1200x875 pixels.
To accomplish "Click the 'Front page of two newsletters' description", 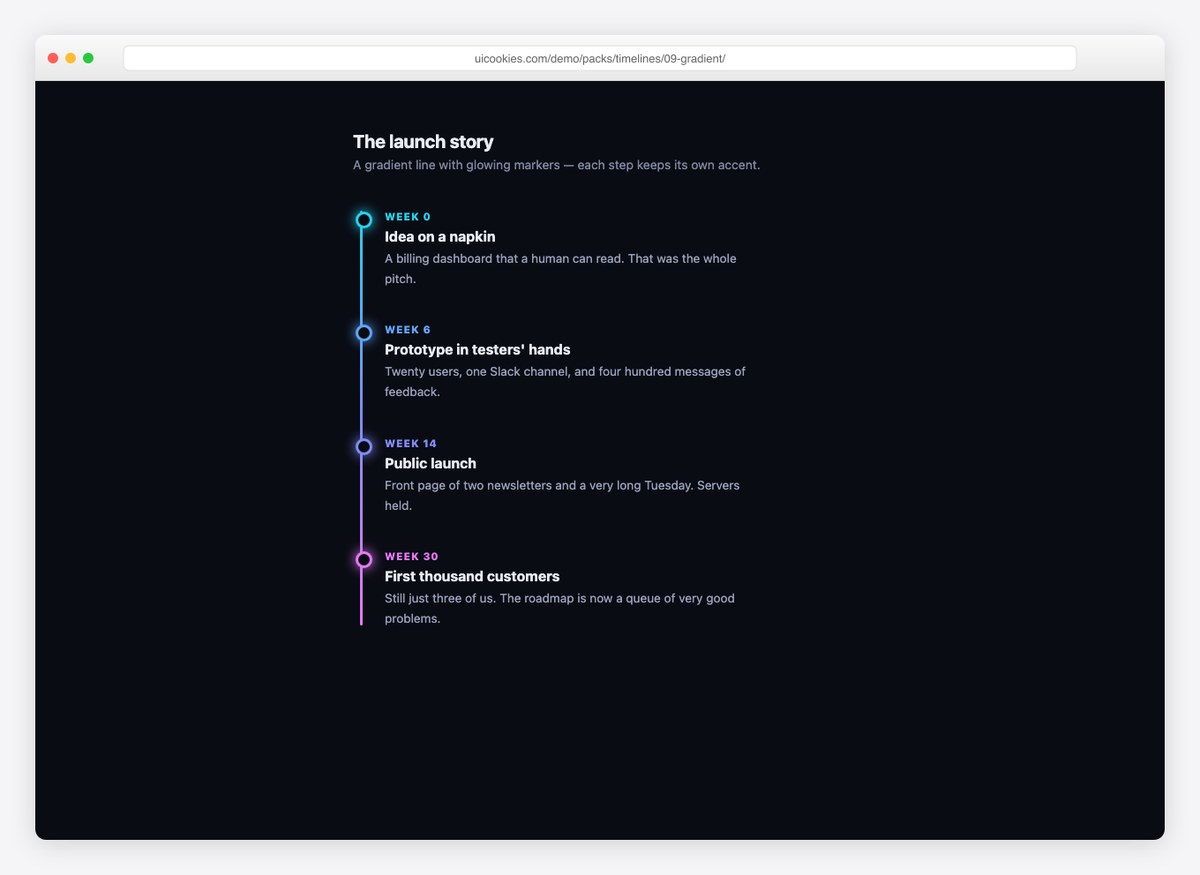I will (x=562, y=496).
